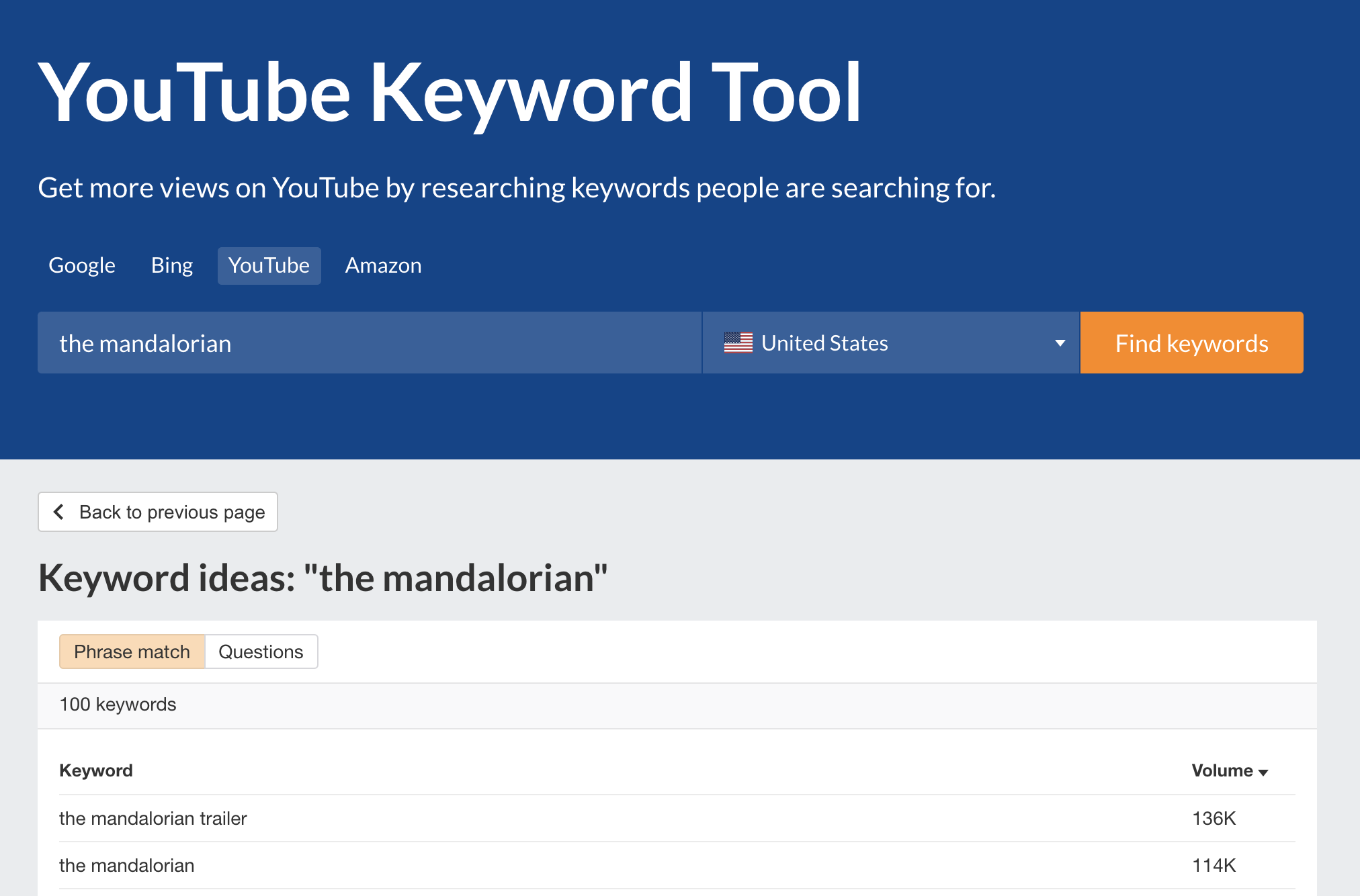Select the Bing tab
This screenshot has height=896, width=1360.
click(172, 266)
